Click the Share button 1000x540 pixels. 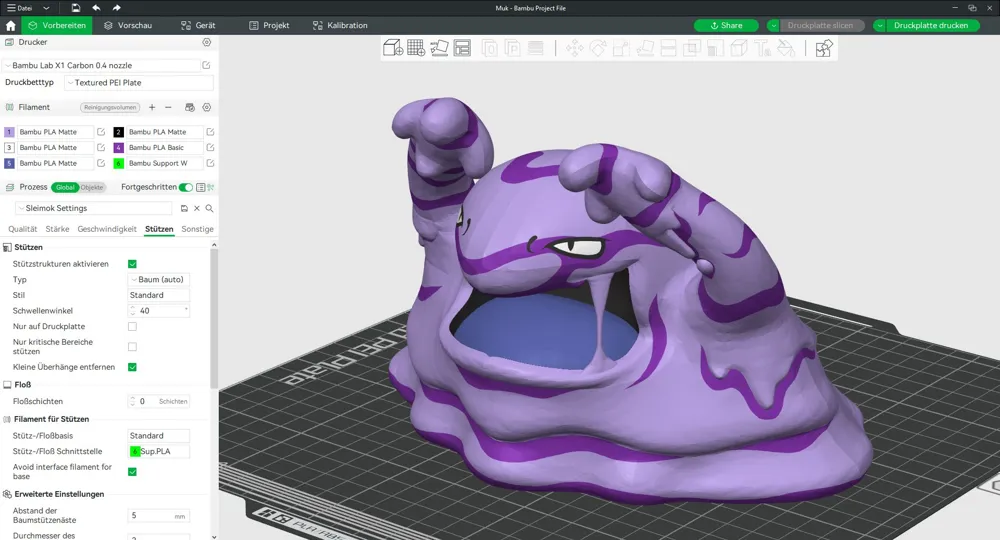tap(726, 26)
